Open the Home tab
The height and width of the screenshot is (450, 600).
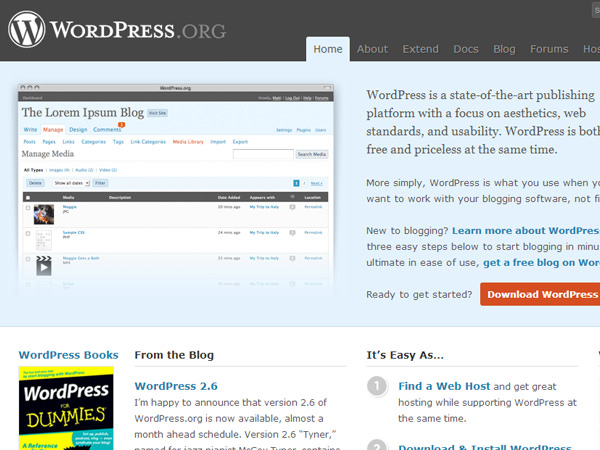coord(328,49)
